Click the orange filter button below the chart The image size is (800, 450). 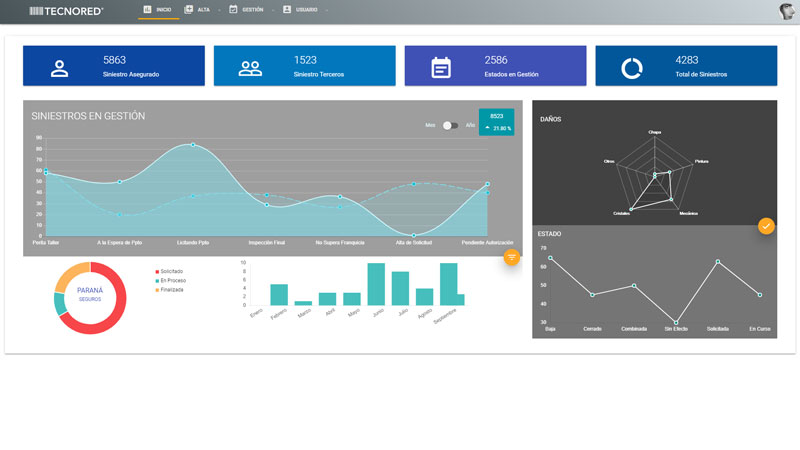point(511,257)
